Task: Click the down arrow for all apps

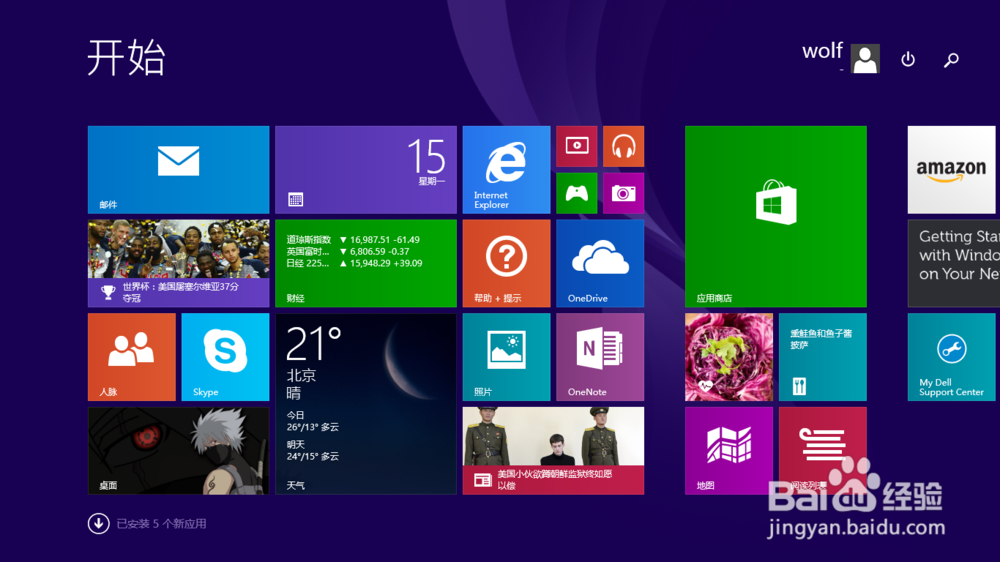Action: click(99, 524)
